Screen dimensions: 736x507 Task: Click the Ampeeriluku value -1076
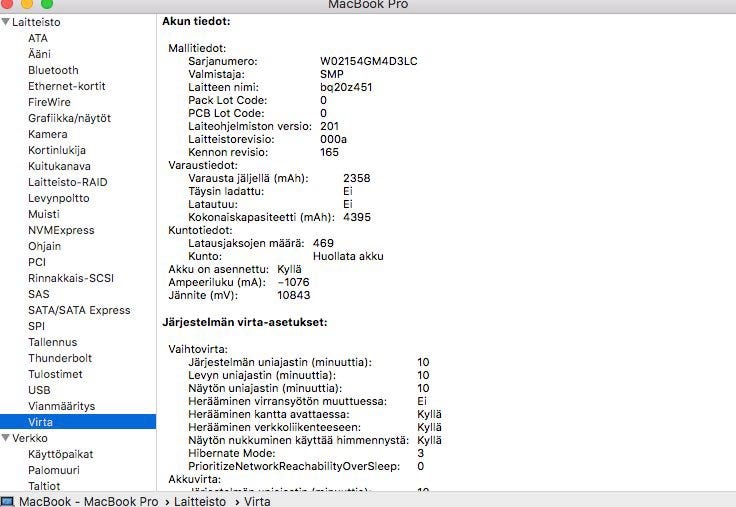click(293, 282)
